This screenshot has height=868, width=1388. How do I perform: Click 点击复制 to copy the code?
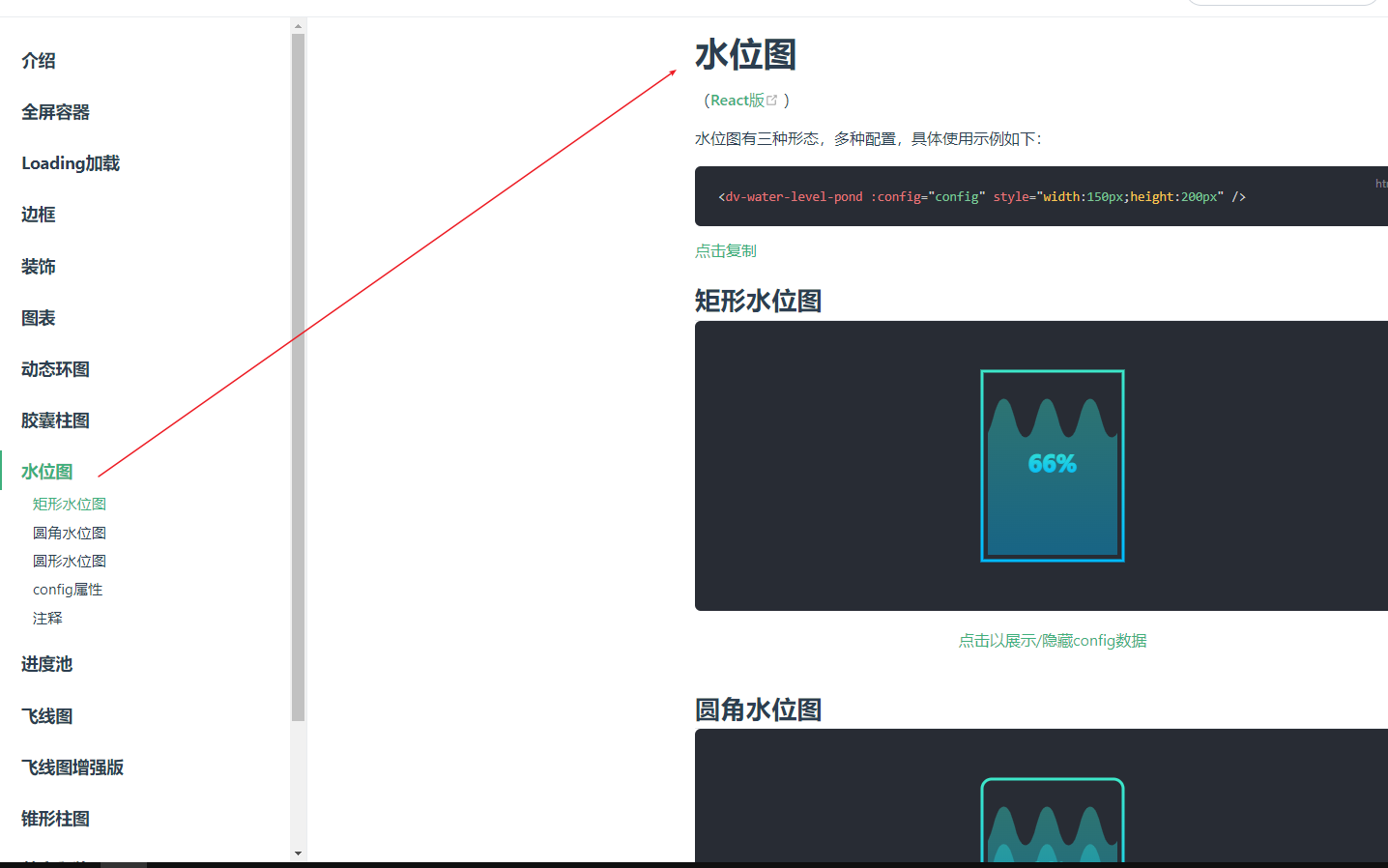tap(726, 250)
